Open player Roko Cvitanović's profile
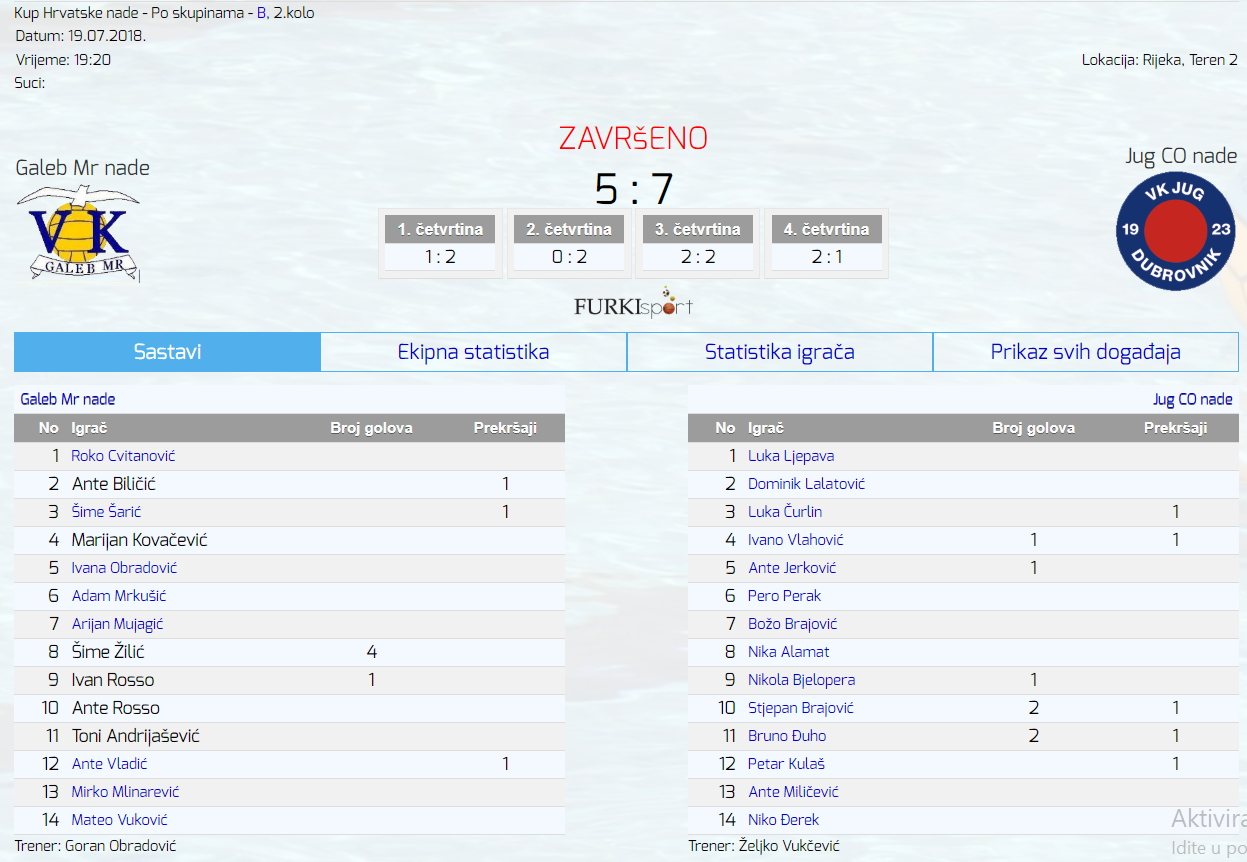The image size is (1247, 862). 123,456
